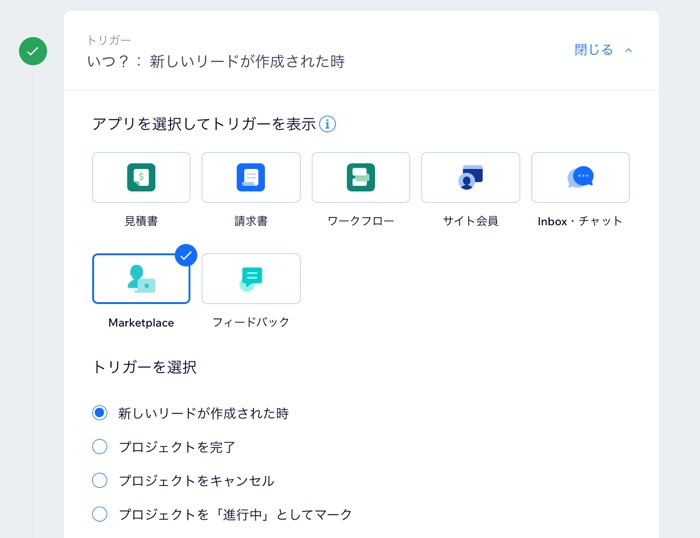Select the Inbox・チャット app icon
Image resolution: width=700 pixels, height=538 pixels.
580,178
